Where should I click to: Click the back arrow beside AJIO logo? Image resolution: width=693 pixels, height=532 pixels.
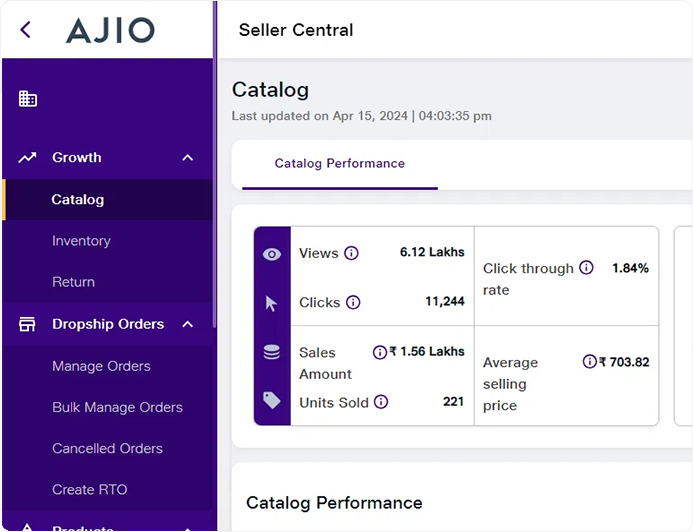[x=26, y=30]
